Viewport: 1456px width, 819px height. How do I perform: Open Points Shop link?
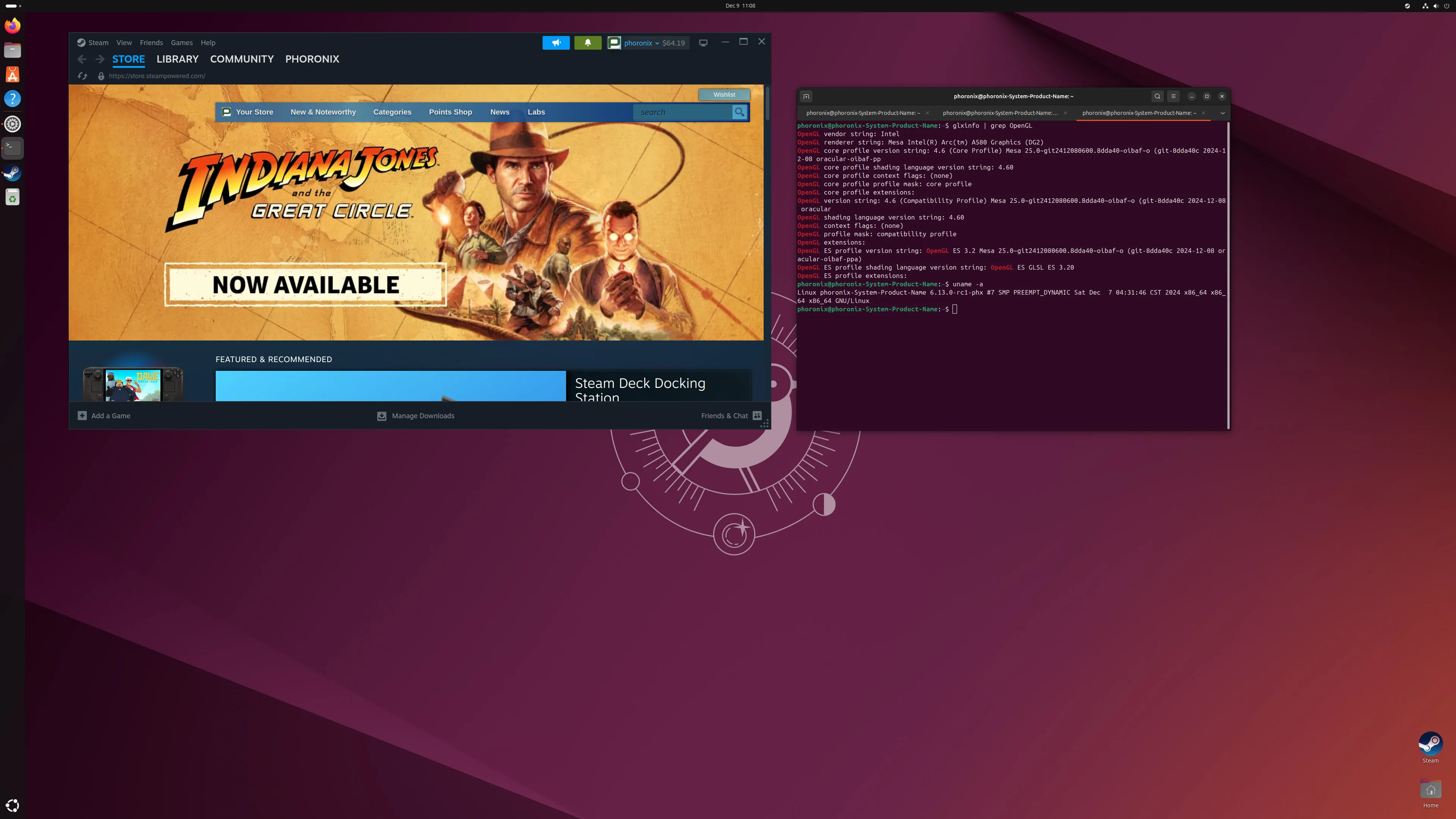[450, 112]
